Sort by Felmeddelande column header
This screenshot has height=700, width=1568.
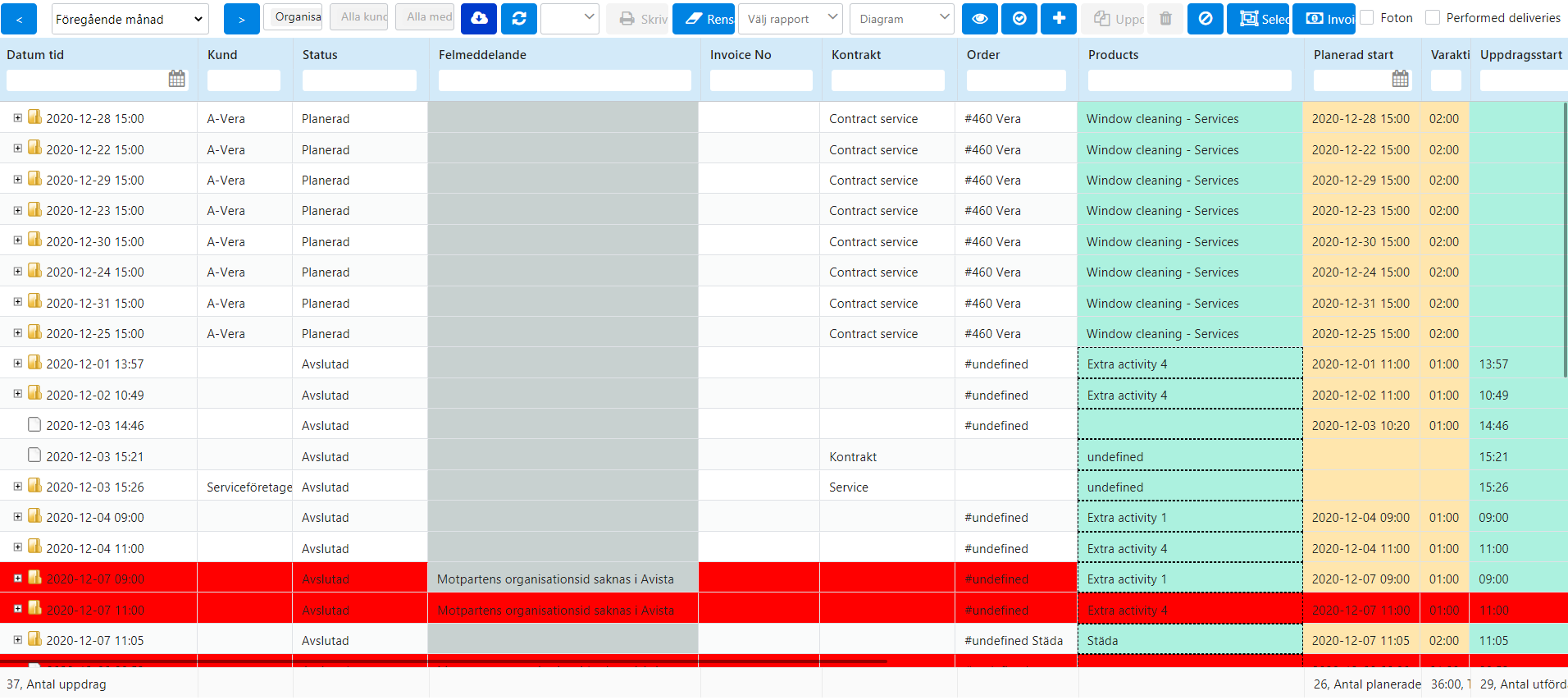[482, 55]
